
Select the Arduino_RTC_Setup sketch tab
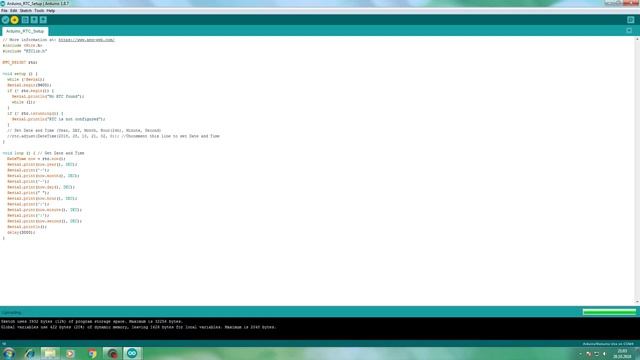coord(25,31)
